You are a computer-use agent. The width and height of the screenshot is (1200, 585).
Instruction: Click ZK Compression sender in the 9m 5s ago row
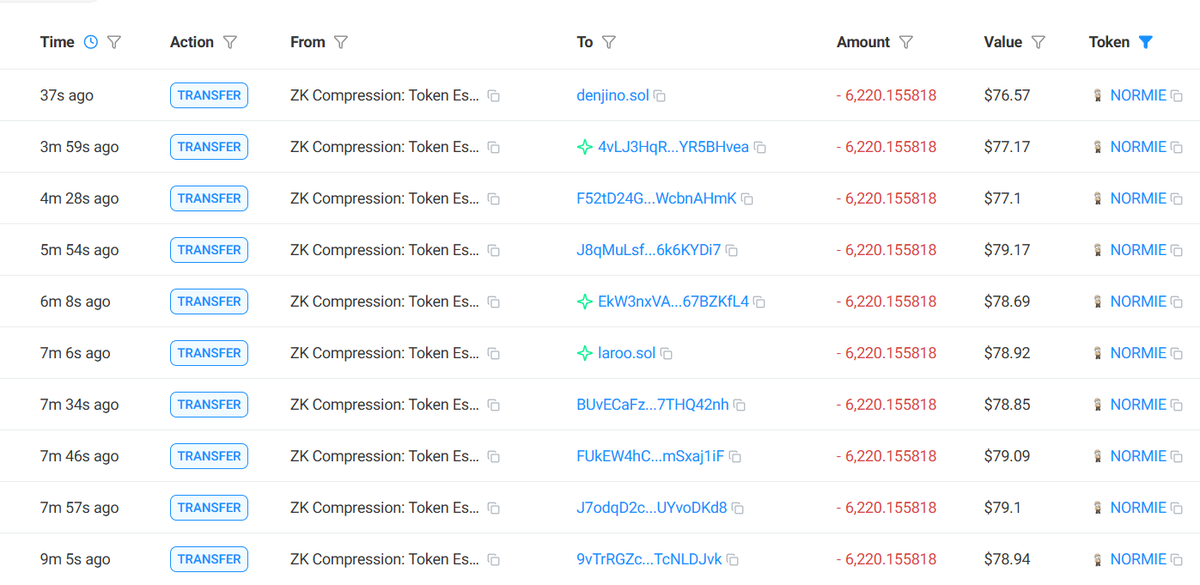[384, 559]
